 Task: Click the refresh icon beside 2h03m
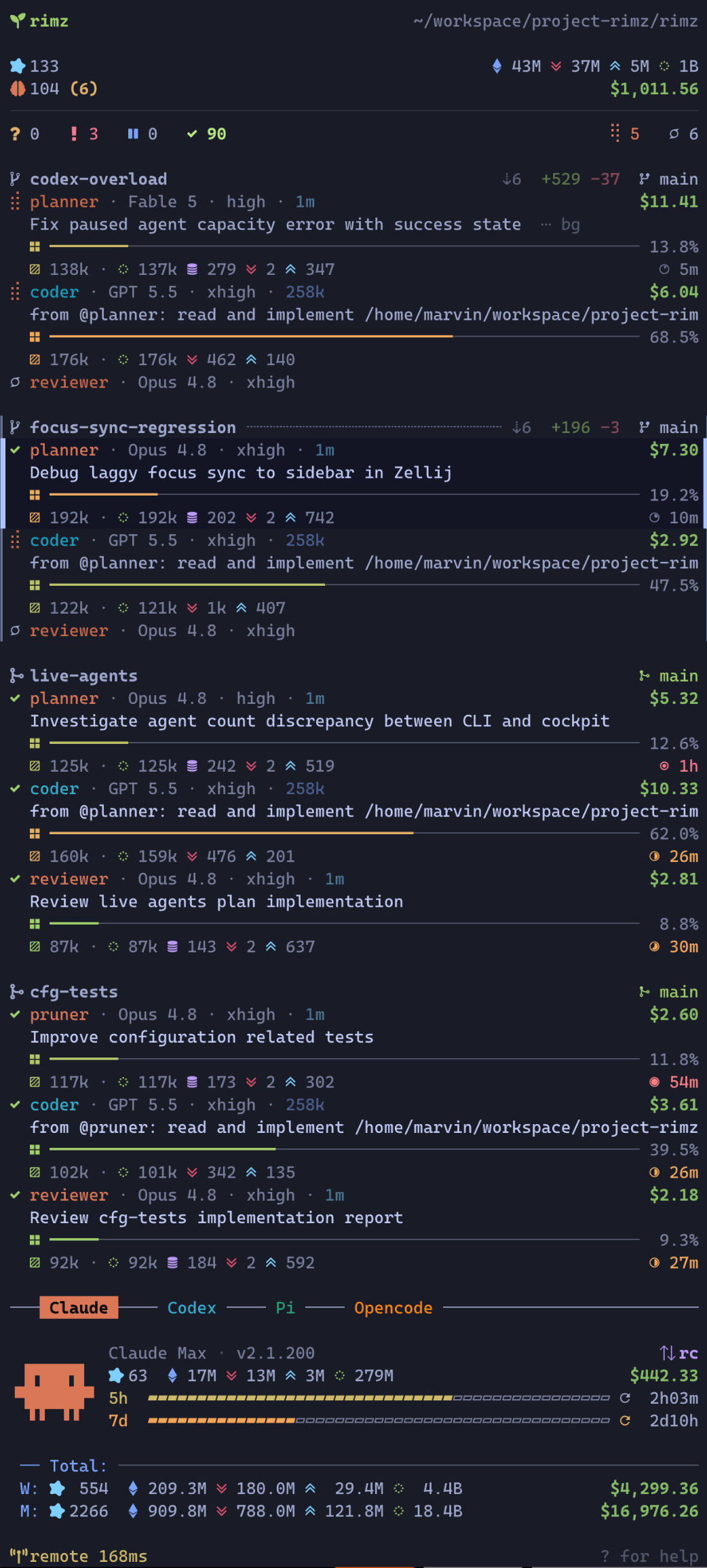pyautogui.click(x=625, y=1398)
